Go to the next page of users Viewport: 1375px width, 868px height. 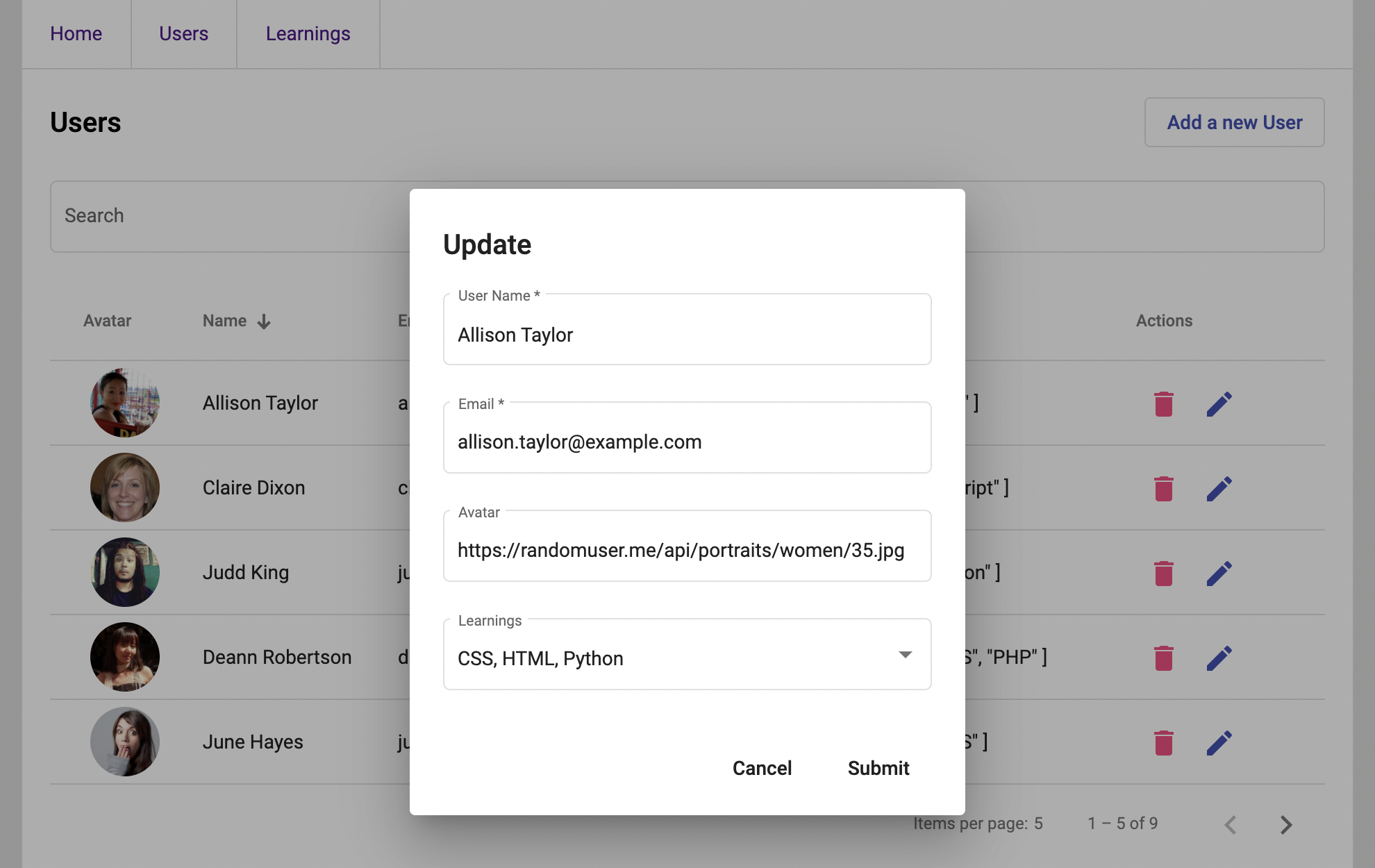pyautogui.click(x=1285, y=824)
